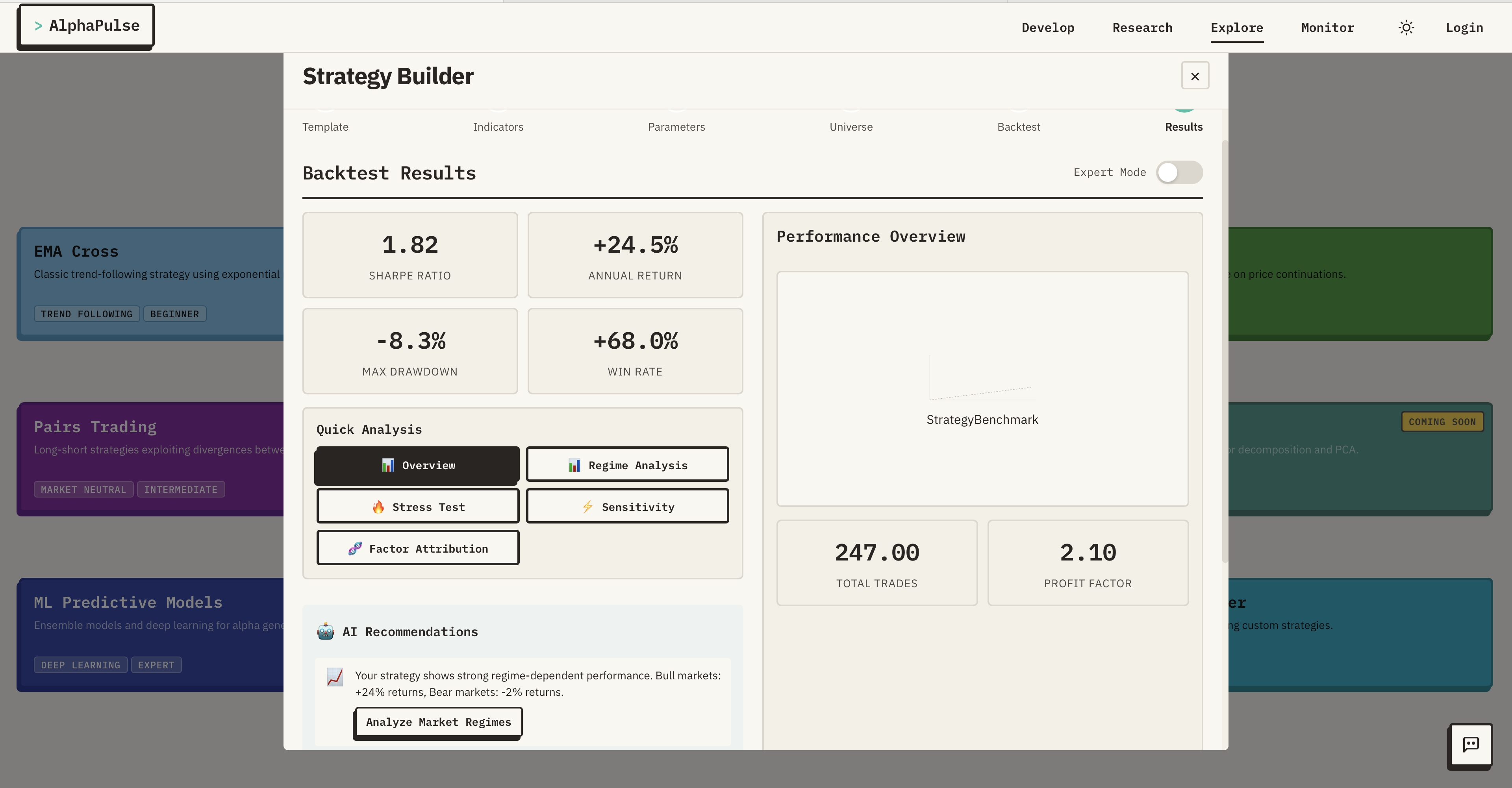This screenshot has height=788, width=1512.
Task: Enable Expert Mode toggle
Action: pos(1179,172)
